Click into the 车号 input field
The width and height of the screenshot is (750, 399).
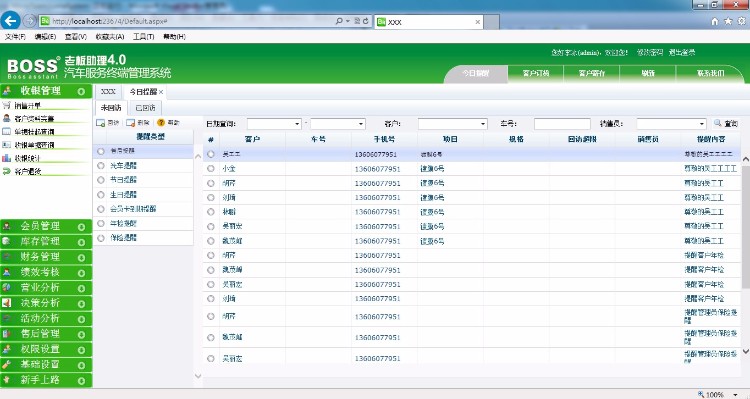(x=562, y=124)
